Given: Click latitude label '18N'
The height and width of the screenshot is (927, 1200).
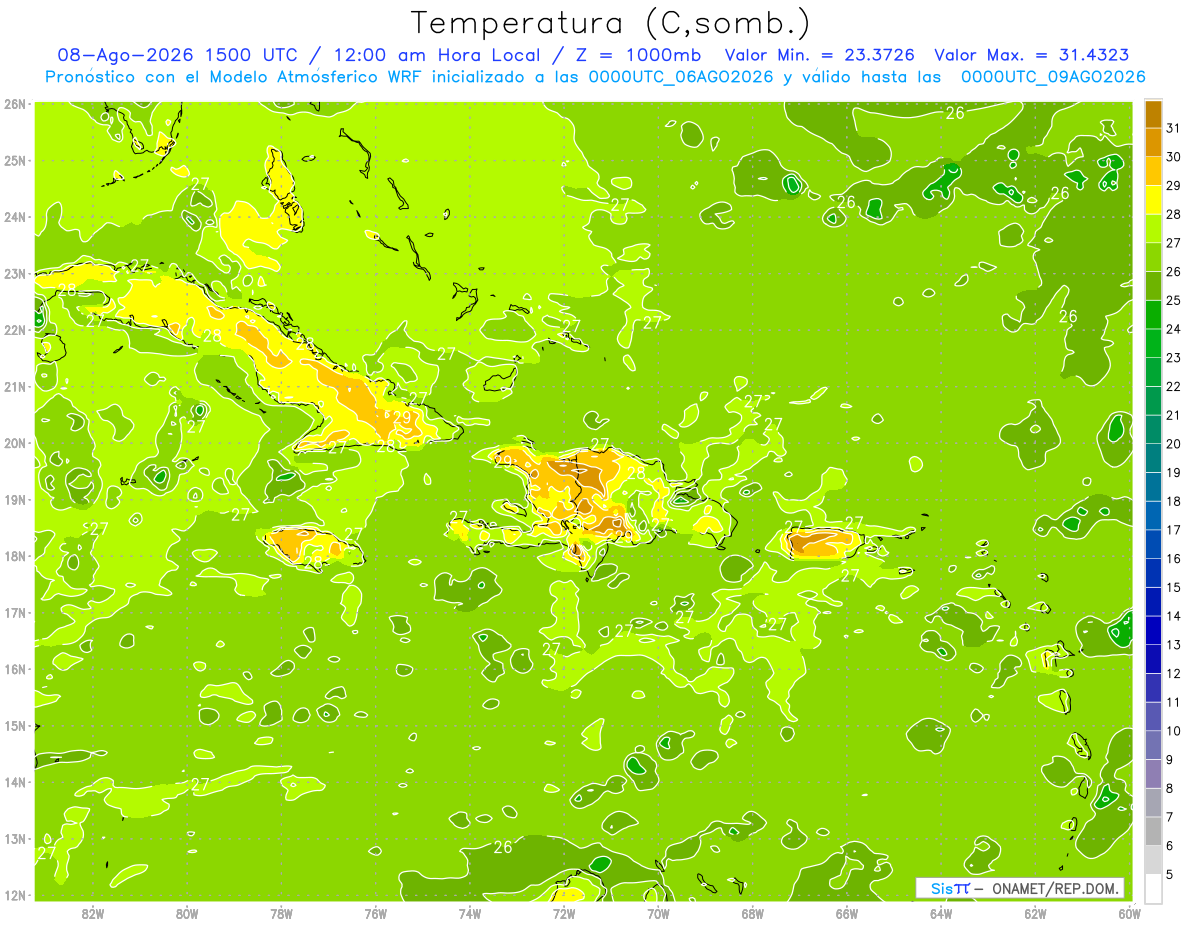Looking at the screenshot, I should [x=15, y=556].
